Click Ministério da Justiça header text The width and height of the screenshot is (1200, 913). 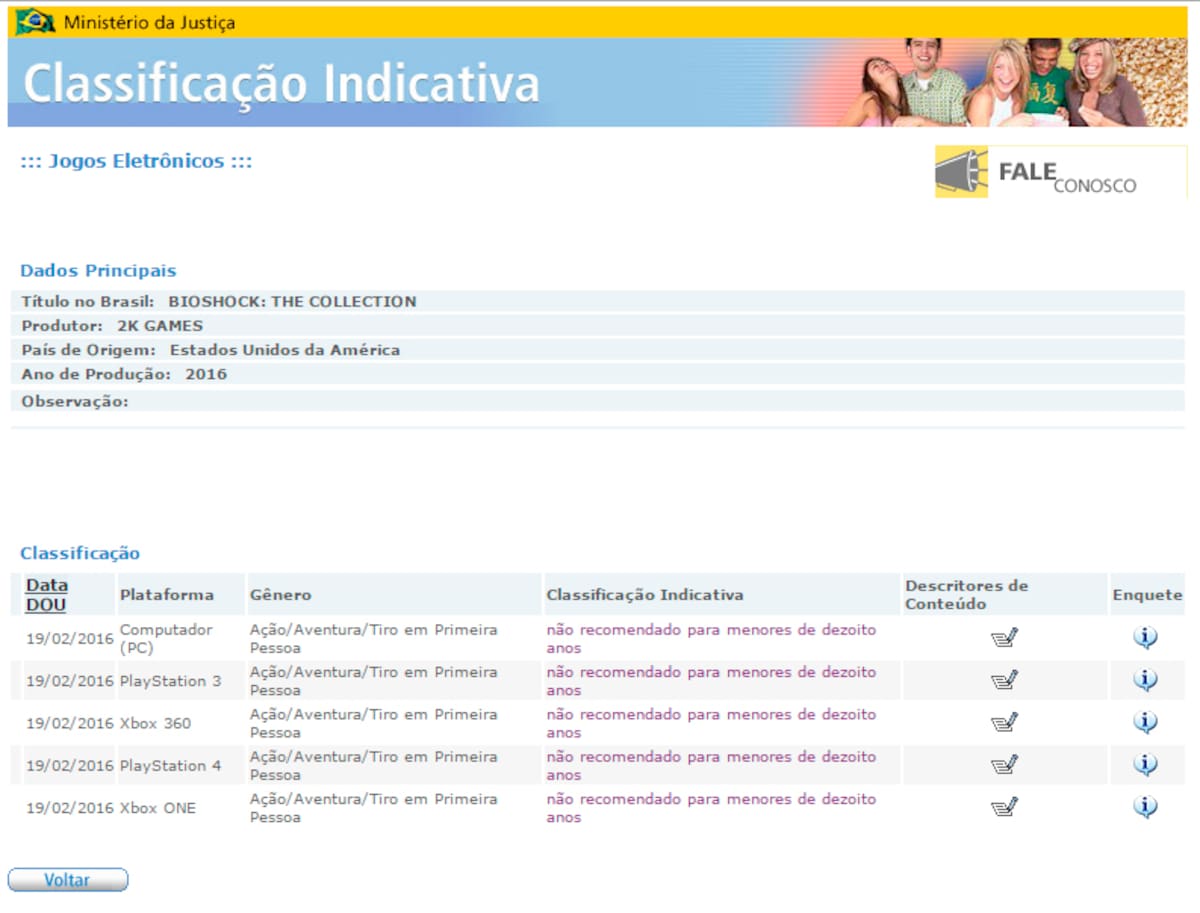[x=150, y=22]
